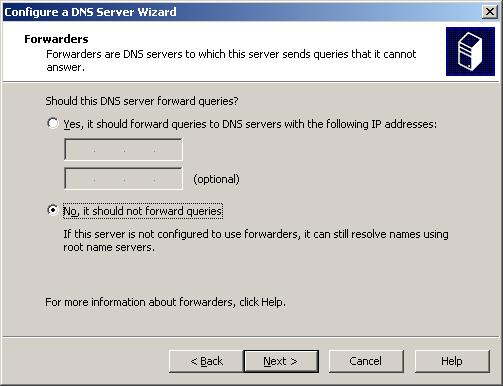Viewport: 503px width, 386px height.
Task: Go to the previous page with Back button
Action: (206, 361)
